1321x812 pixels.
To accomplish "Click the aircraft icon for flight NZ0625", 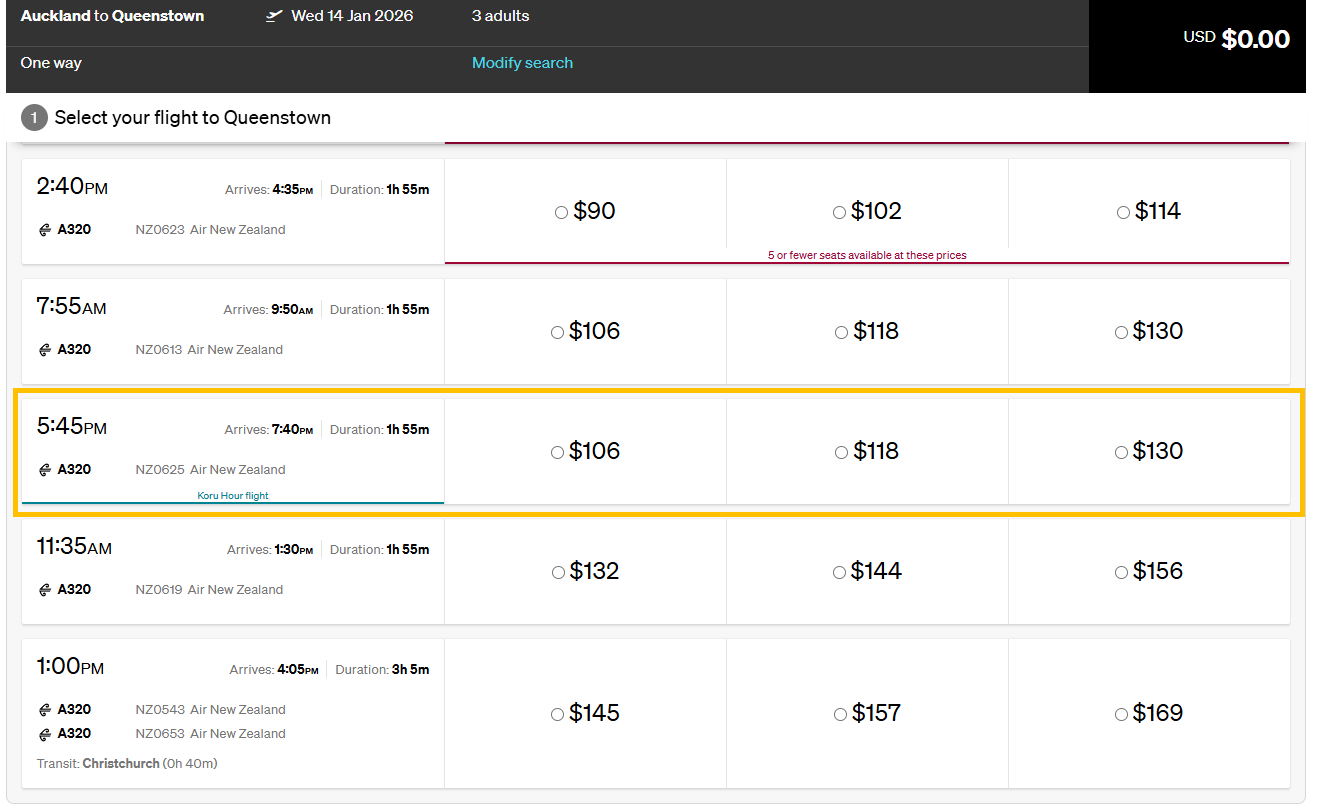I will (45, 470).
